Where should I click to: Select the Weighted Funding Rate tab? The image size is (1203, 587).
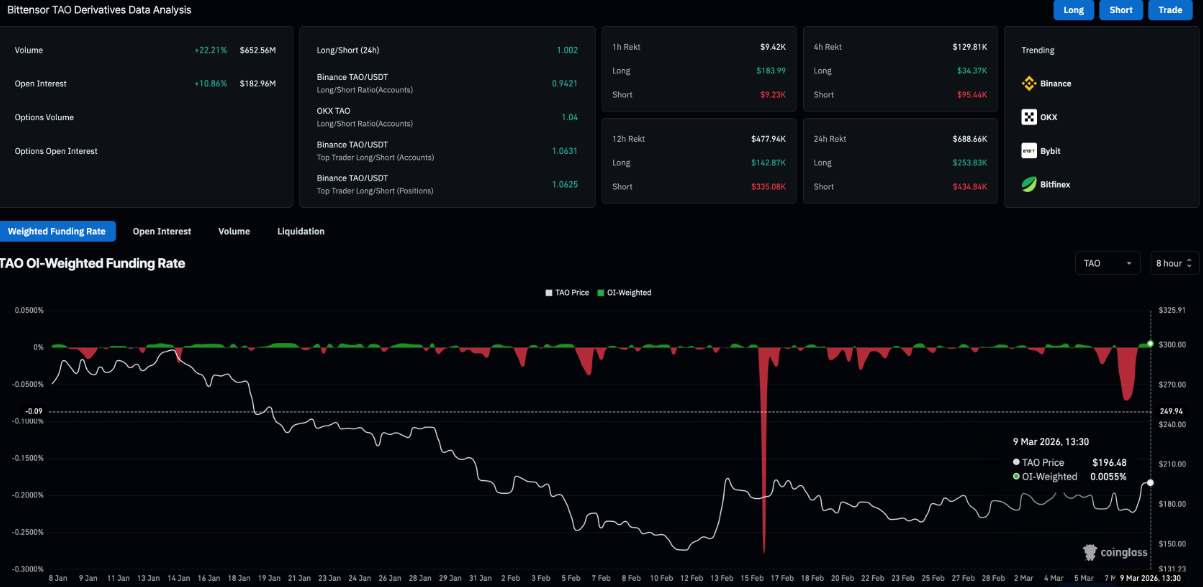[x=57, y=231]
